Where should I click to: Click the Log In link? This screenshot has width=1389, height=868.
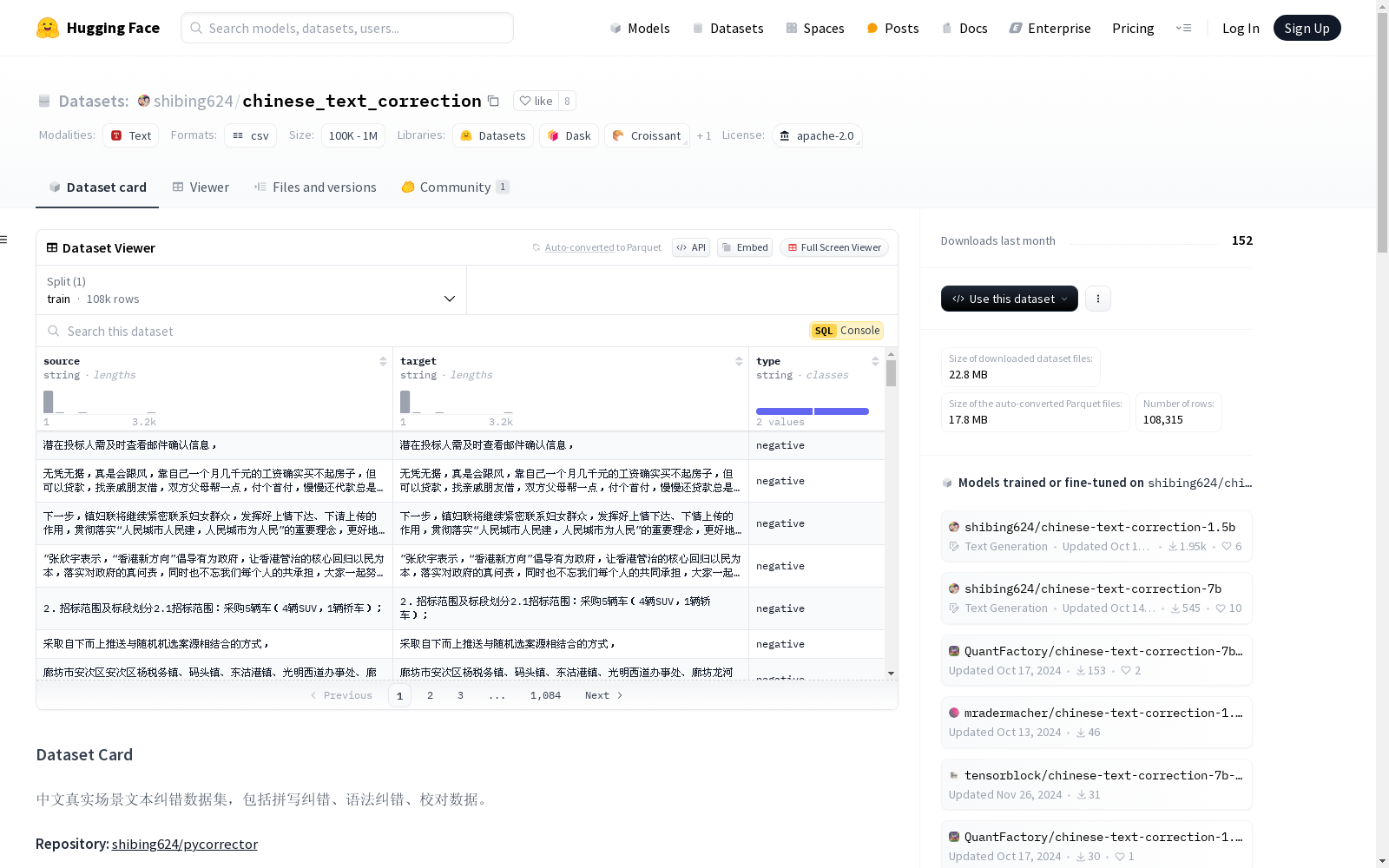point(1241,28)
